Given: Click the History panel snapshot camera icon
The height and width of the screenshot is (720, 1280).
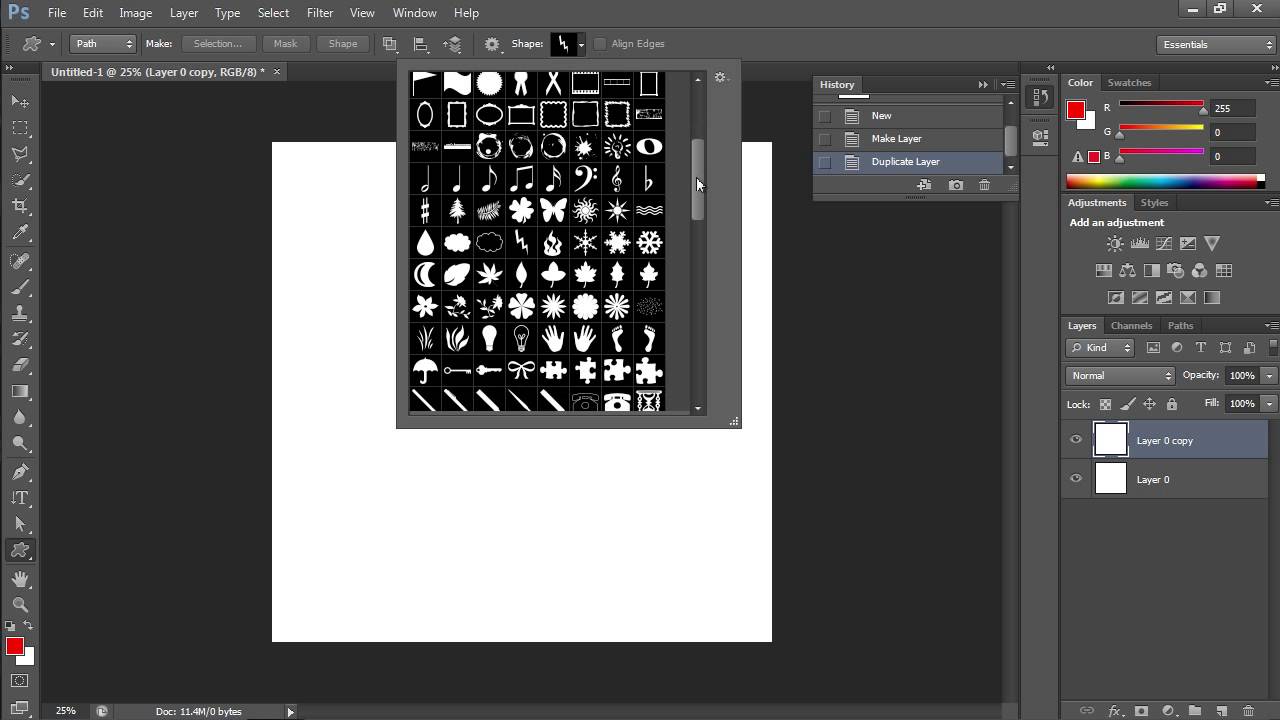Looking at the screenshot, I should pos(955,185).
